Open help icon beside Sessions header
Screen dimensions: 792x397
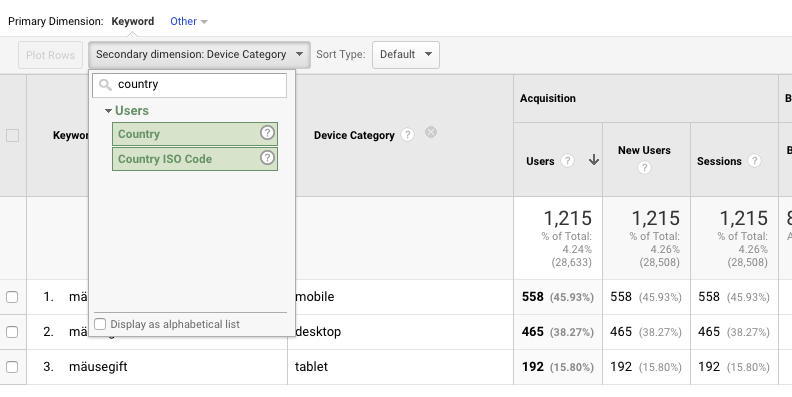[x=754, y=161]
